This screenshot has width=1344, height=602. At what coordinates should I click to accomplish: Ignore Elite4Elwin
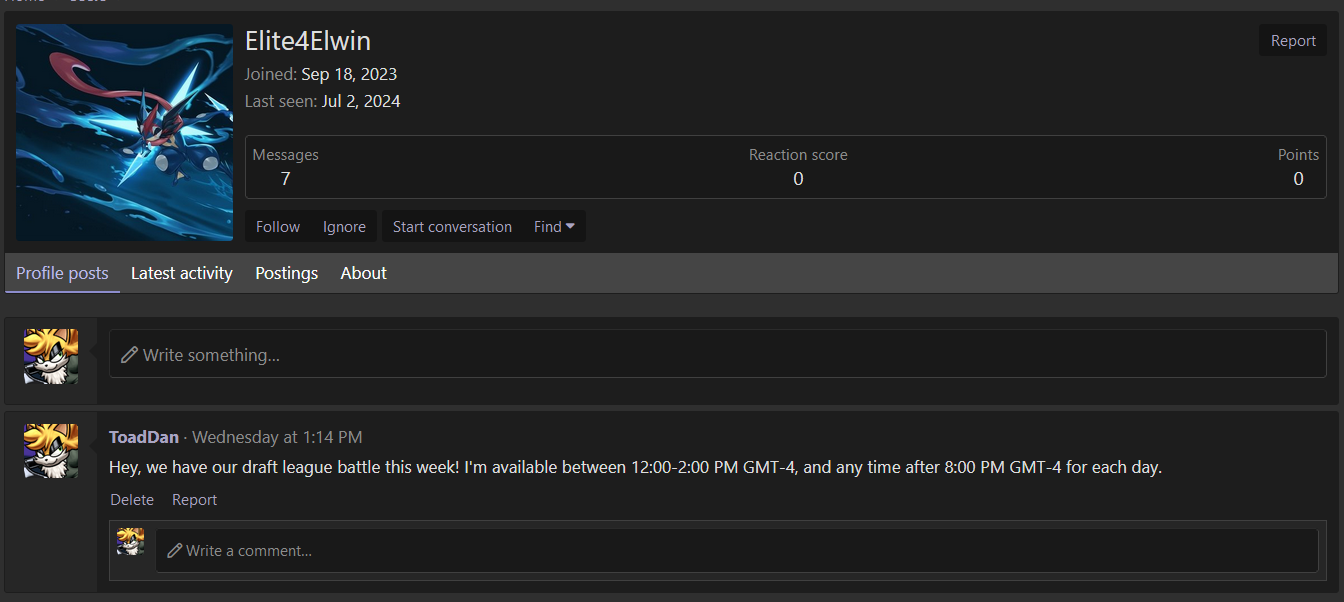[344, 226]
